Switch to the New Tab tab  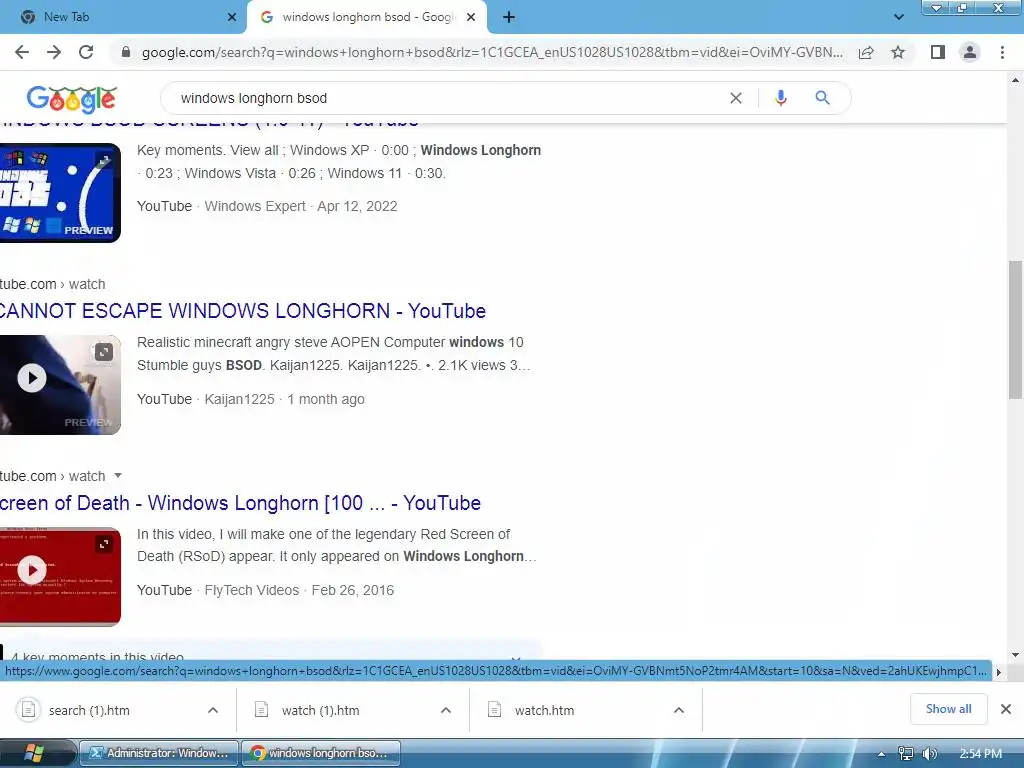pyautogui.click(x=123, y=17)
